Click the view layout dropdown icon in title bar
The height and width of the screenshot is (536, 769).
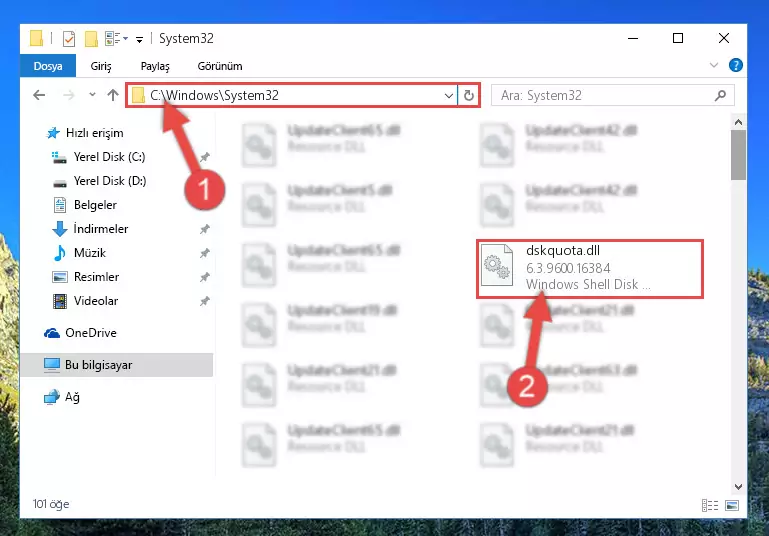116,38
